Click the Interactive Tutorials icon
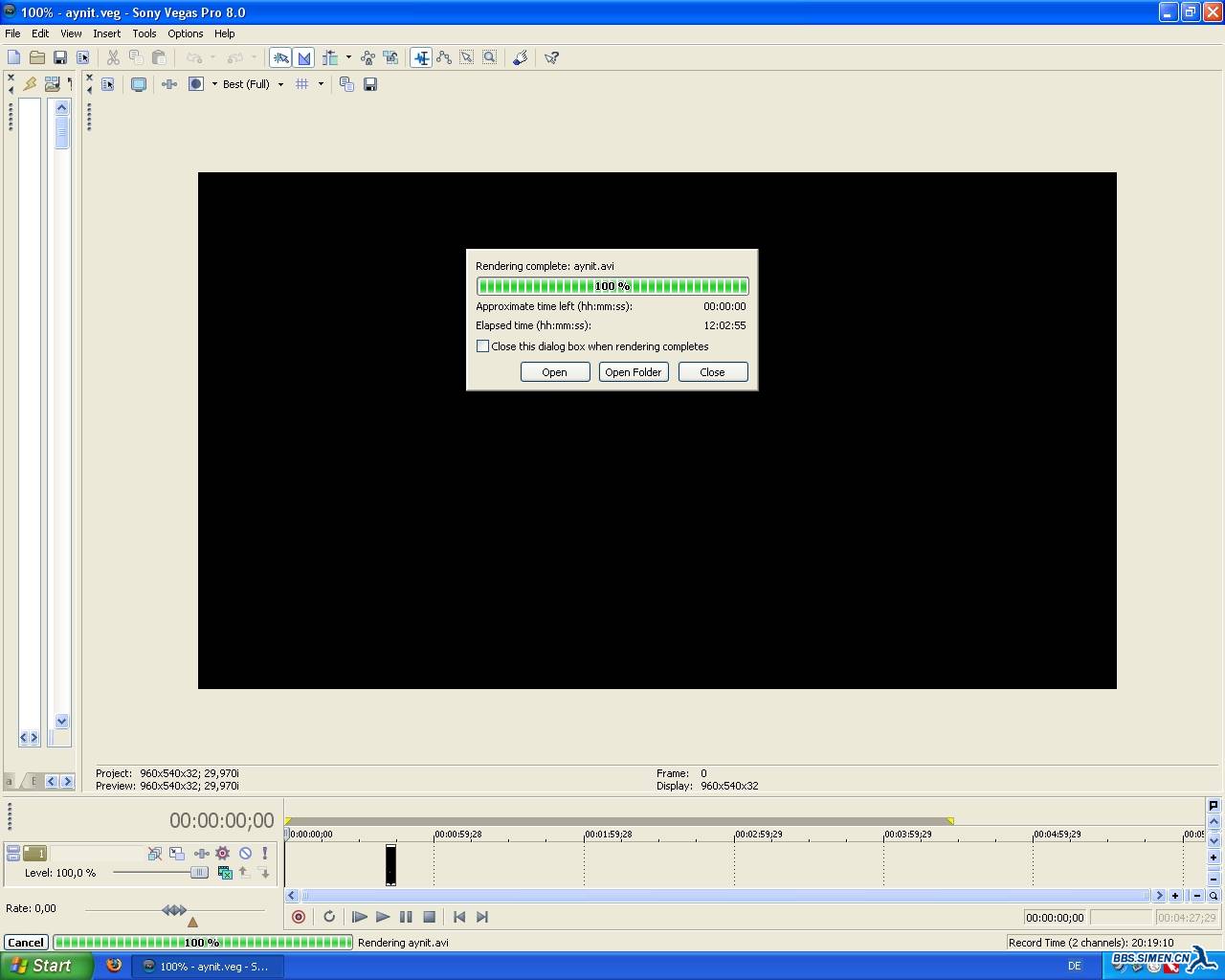This screenshot has width=1225, height=980. pyautogui.click(x=521, y=57)
